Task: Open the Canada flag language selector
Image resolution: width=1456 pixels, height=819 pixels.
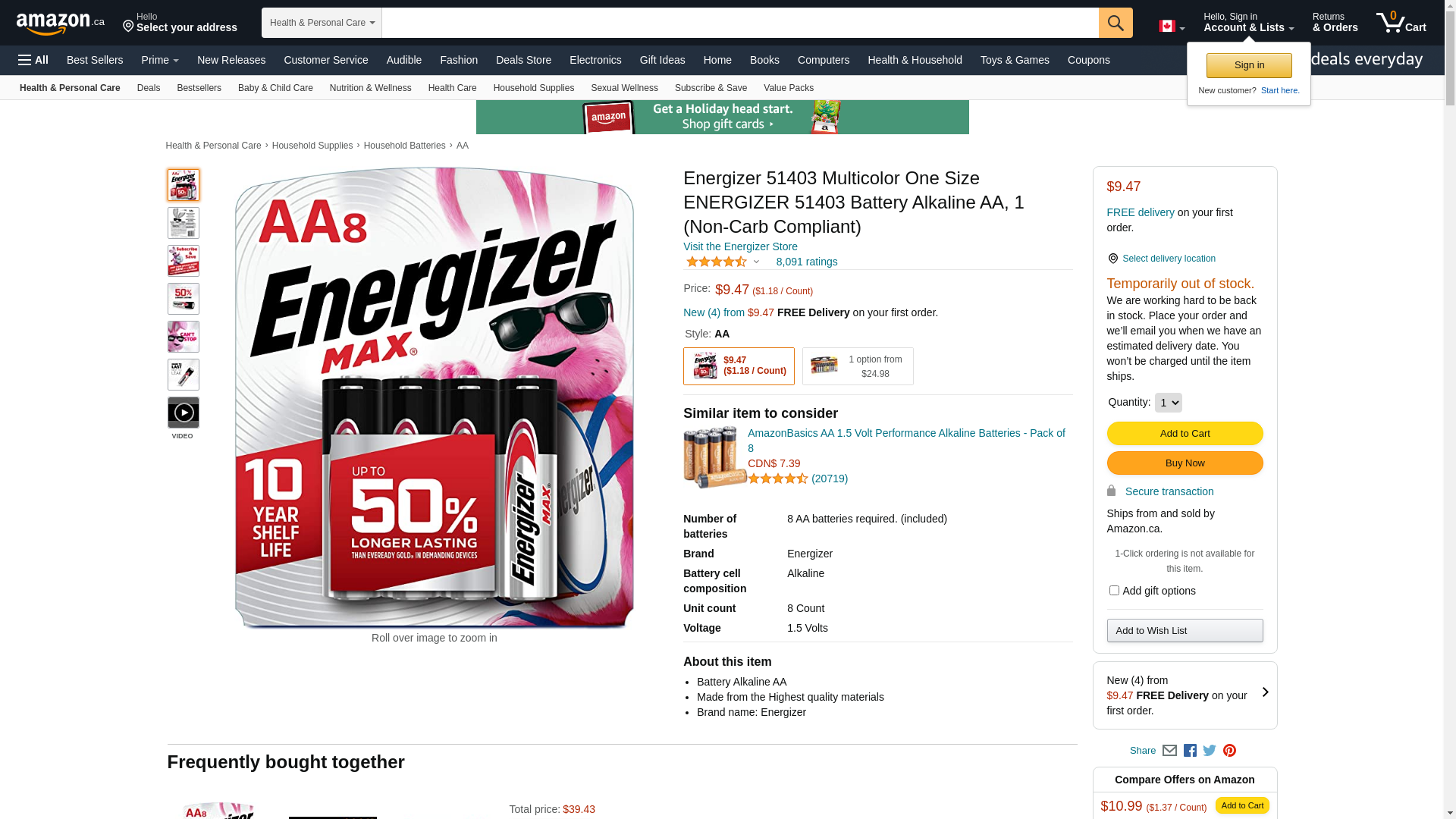Action: [x=1172, y=27]
